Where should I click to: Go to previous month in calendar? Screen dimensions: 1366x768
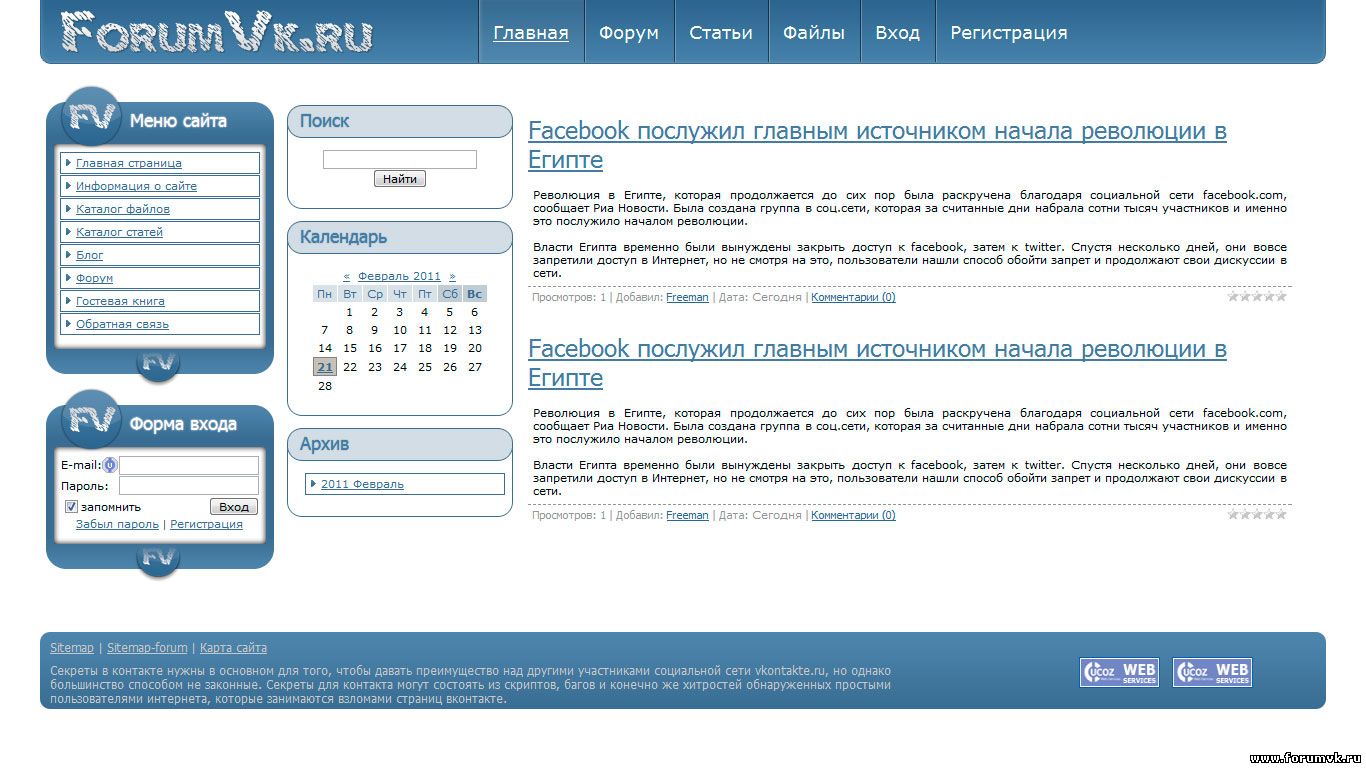[346, 276]
